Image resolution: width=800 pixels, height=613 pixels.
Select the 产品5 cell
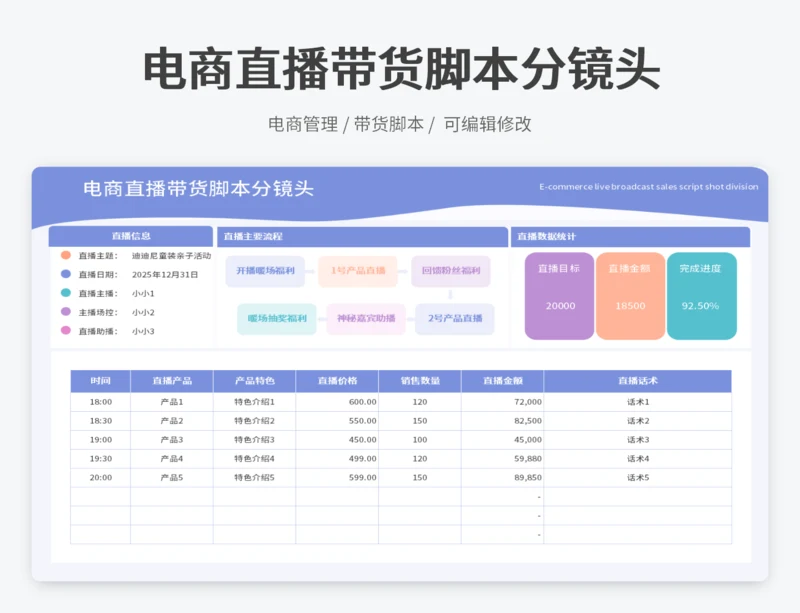[172, 478]
